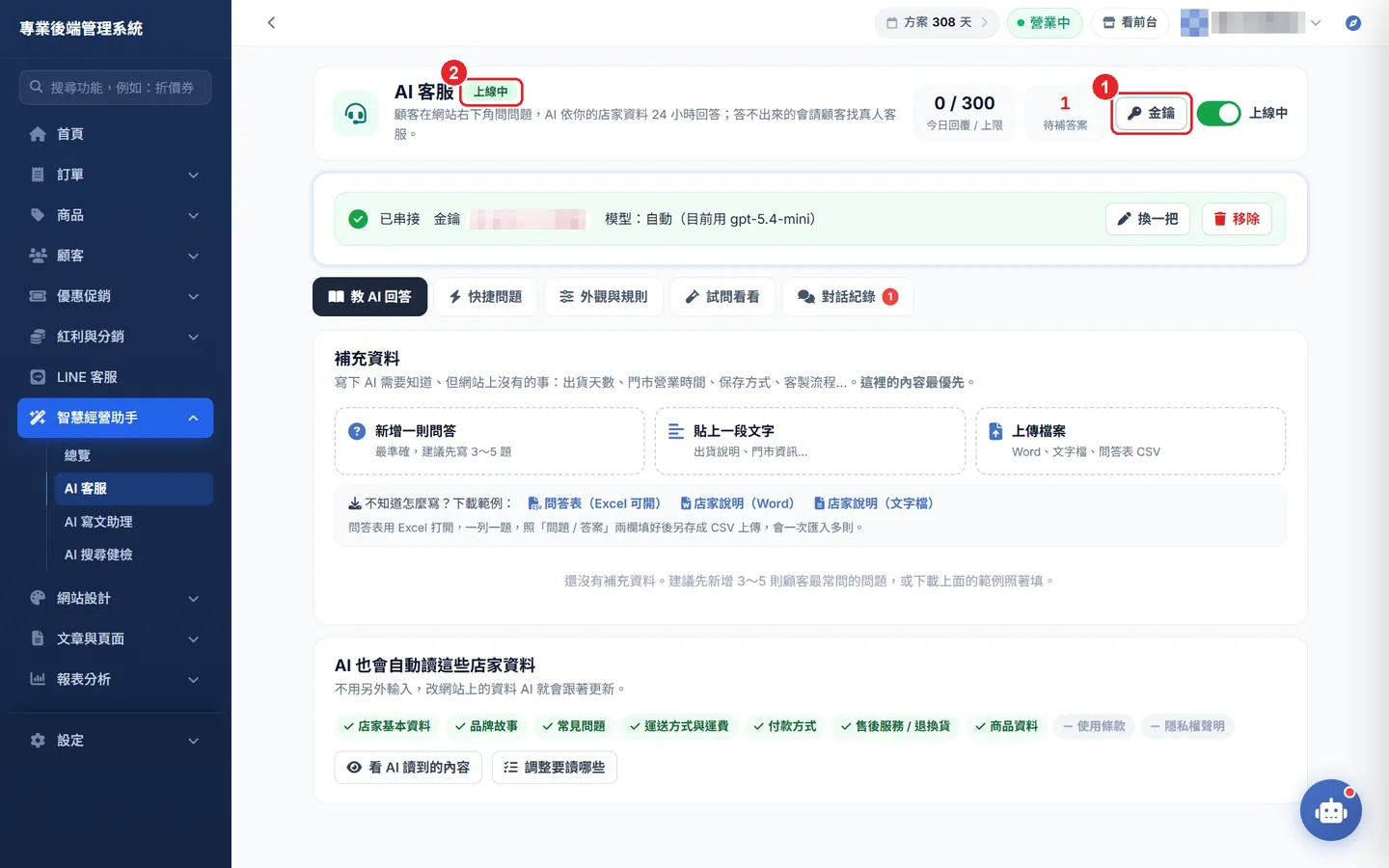Expand the 優惠促銷 sidebar menu
1389x868 pixels.
point(116,296)
